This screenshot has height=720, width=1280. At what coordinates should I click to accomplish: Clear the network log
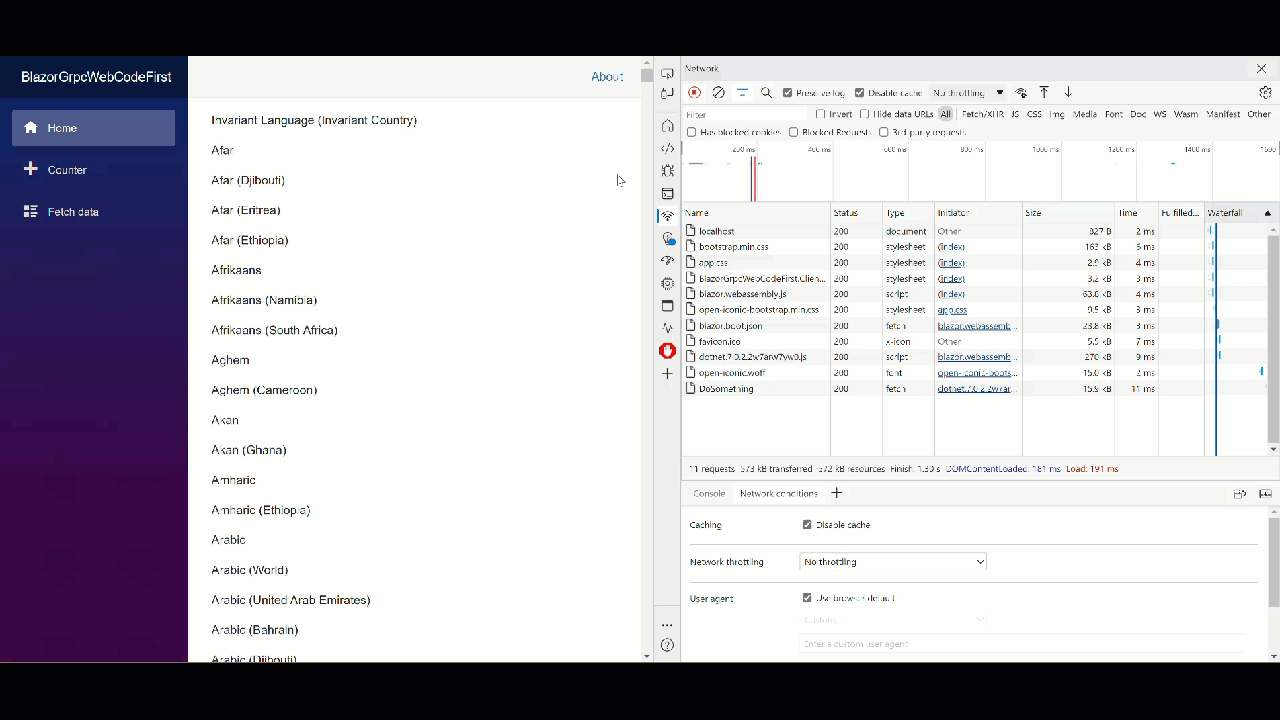point(718,92)
